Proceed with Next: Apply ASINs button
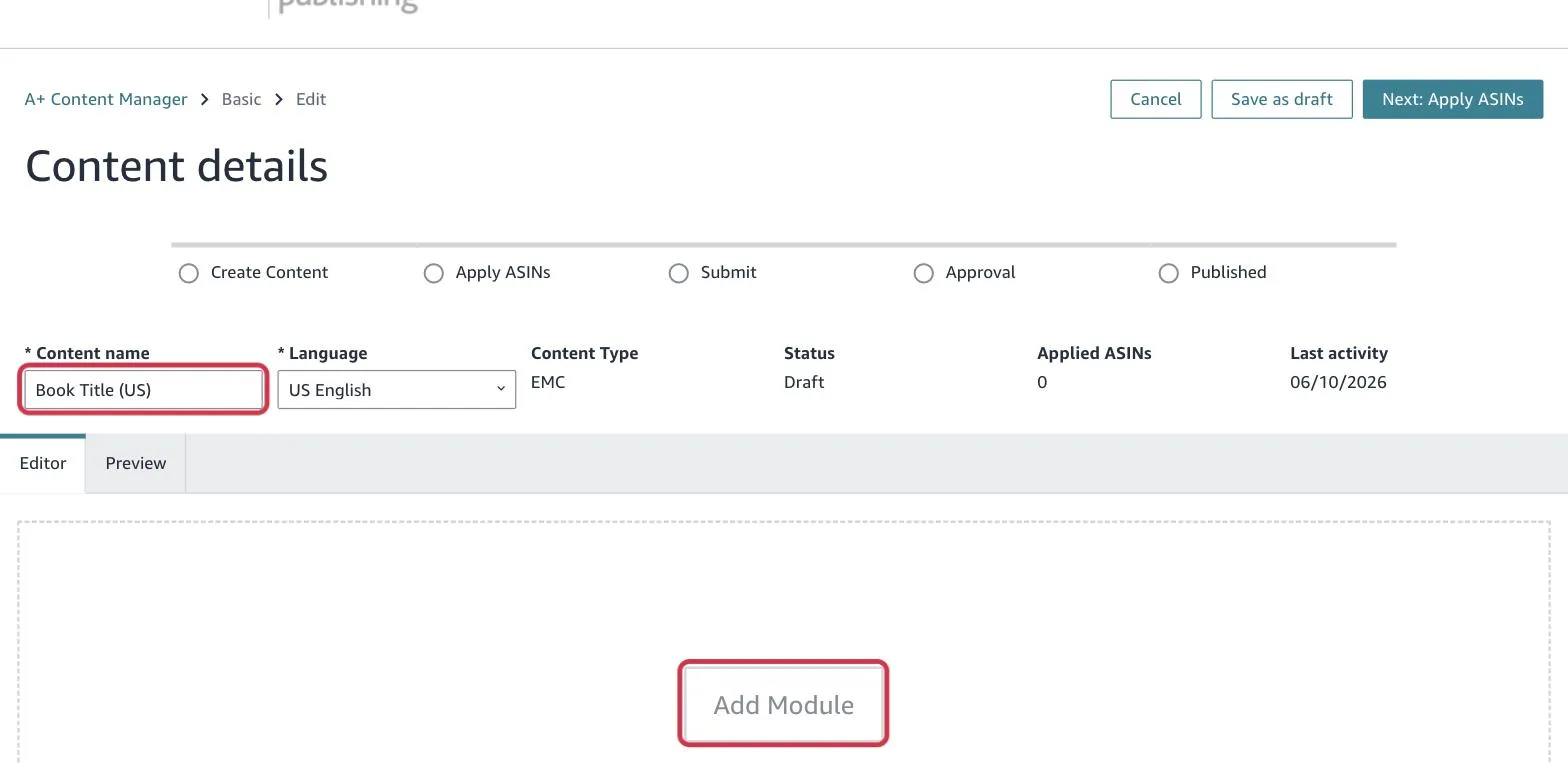 (1453, 99)
